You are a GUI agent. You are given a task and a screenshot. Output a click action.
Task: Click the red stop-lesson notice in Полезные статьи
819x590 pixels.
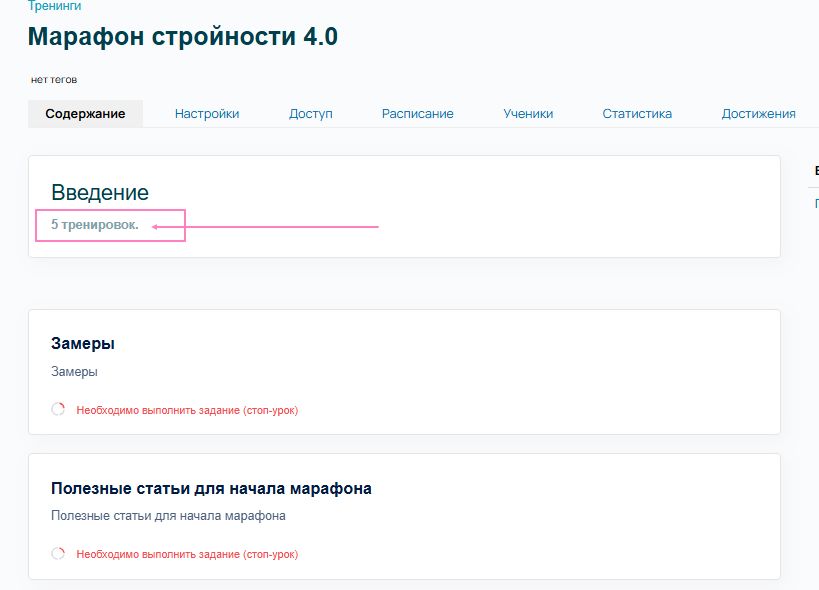187,554
